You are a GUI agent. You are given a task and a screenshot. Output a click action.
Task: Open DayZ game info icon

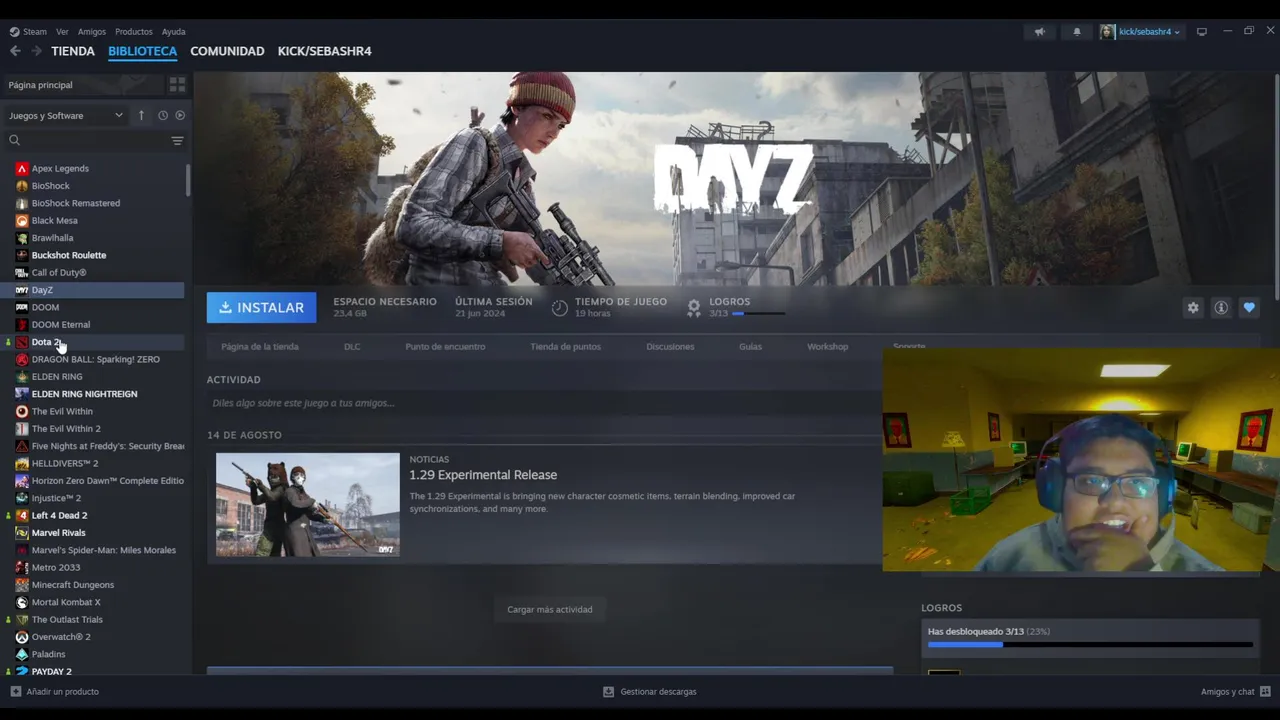point(1221,308)
